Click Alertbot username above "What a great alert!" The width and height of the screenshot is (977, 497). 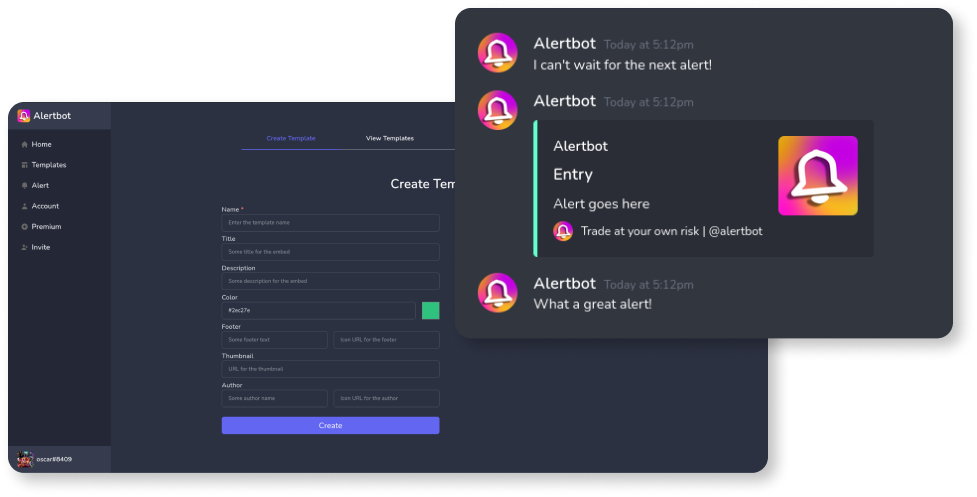[565, 283]
